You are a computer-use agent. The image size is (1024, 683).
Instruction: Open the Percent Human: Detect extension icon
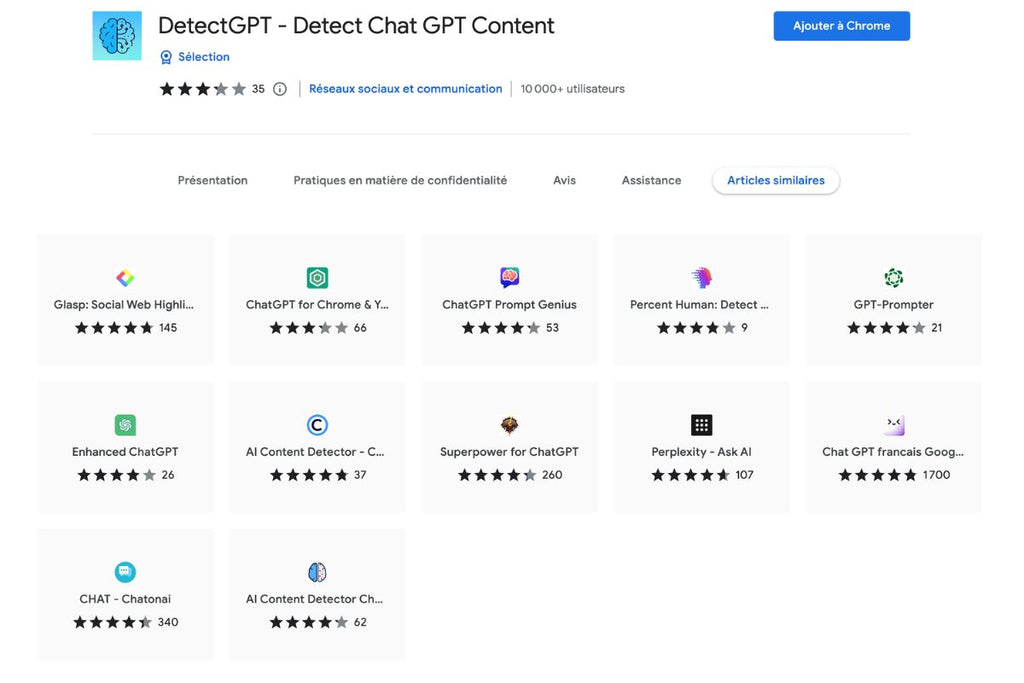(x=701, y=278)
